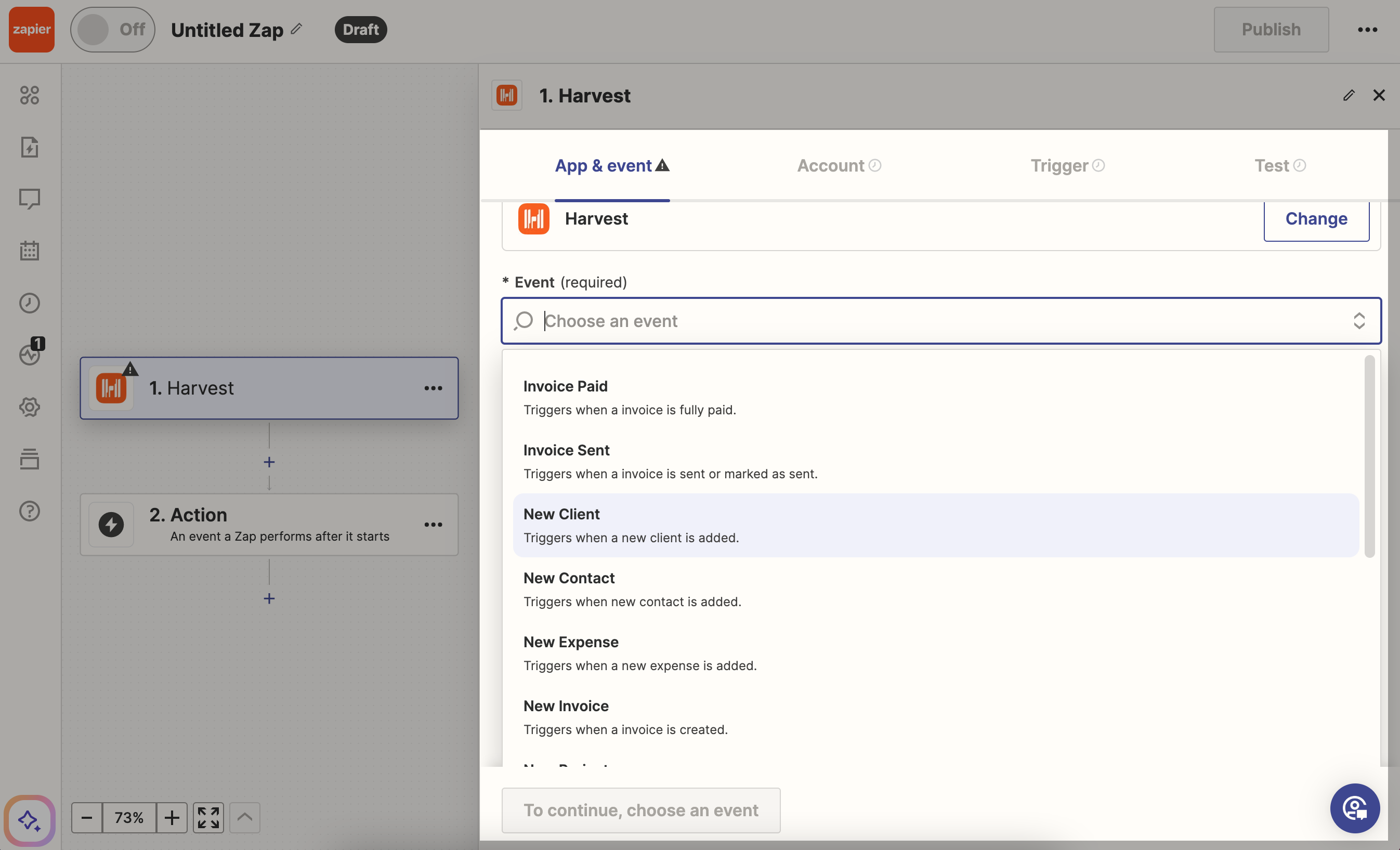Open the top-right more options menu
1400x850 pixels.
click(1368, 30)
